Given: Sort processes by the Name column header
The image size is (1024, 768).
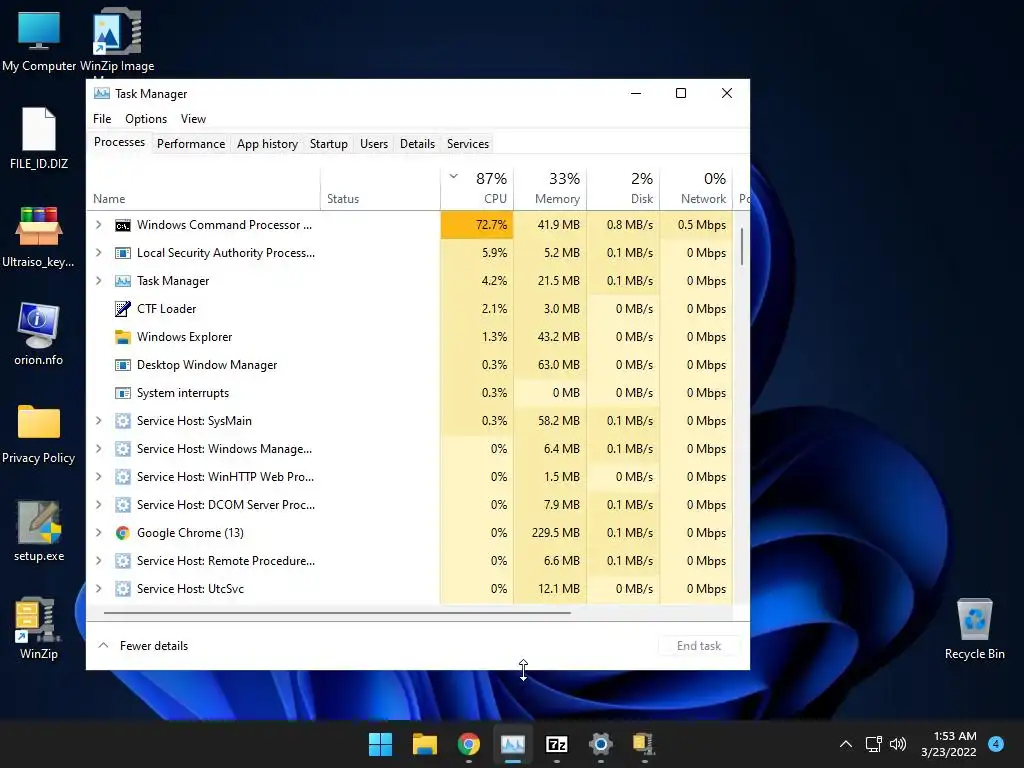Looking at the screenshot, I should click(x=203, y=189).
